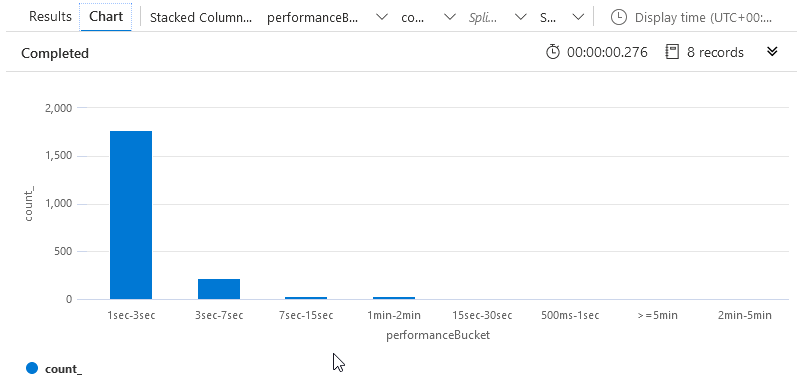This screenshot has width=797, height=384.
Task: Click the clock icon beside Display time
Action: (619, 17)
